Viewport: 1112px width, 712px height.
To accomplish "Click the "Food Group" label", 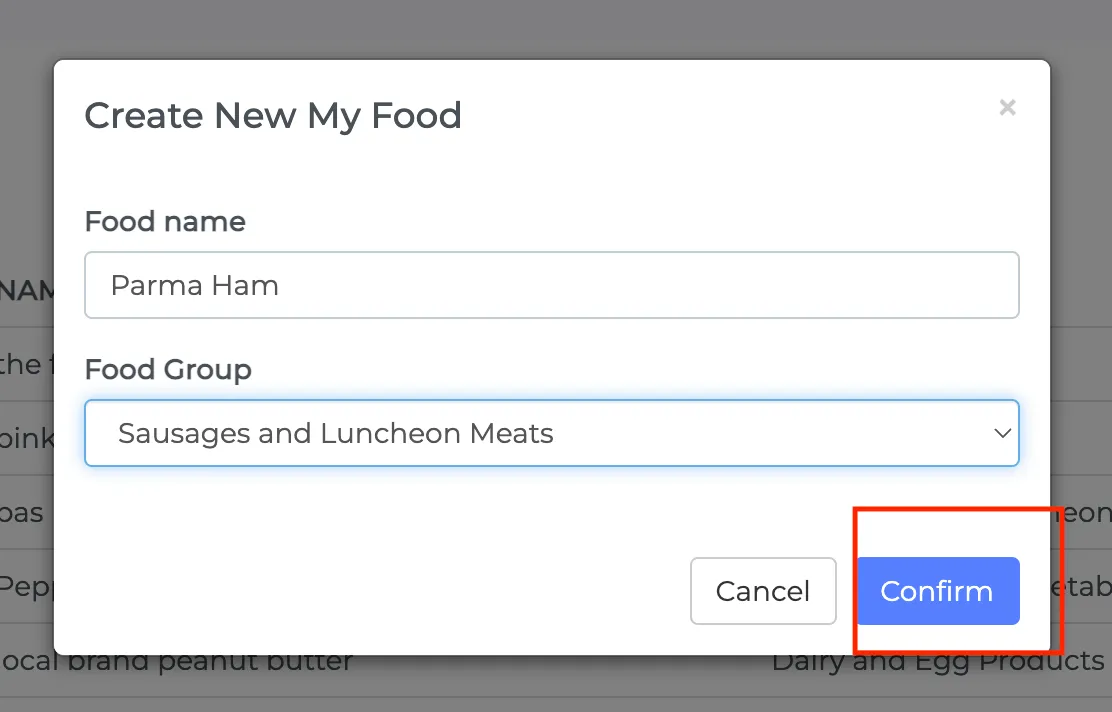I will (168, 370).
